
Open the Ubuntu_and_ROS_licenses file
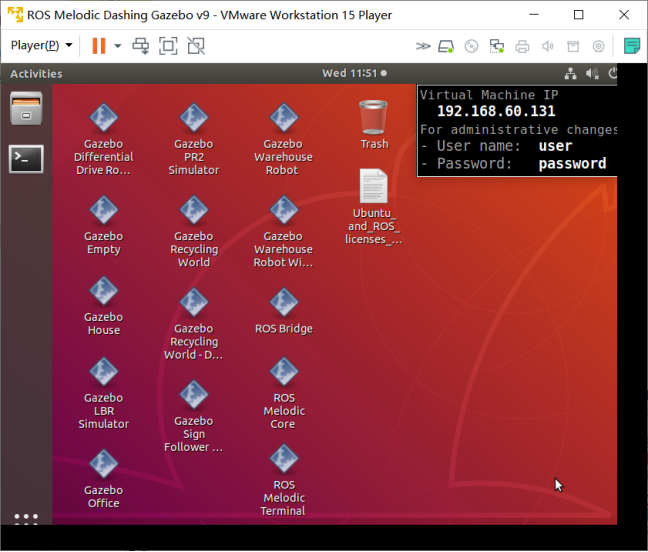pyautogui.click(x=374, y=207)
